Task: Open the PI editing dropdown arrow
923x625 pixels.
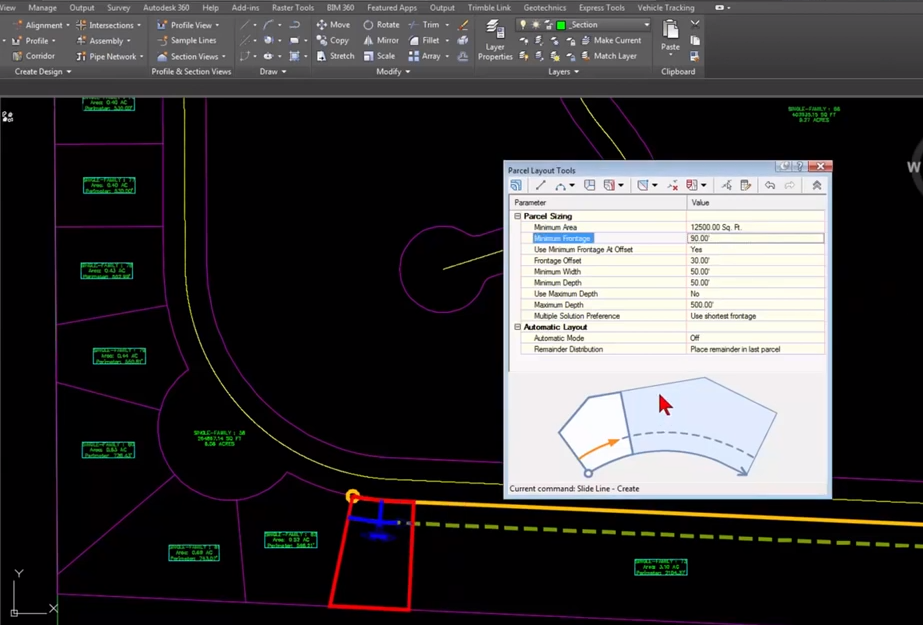Action: pyautogui.click(x=655, y=186)
